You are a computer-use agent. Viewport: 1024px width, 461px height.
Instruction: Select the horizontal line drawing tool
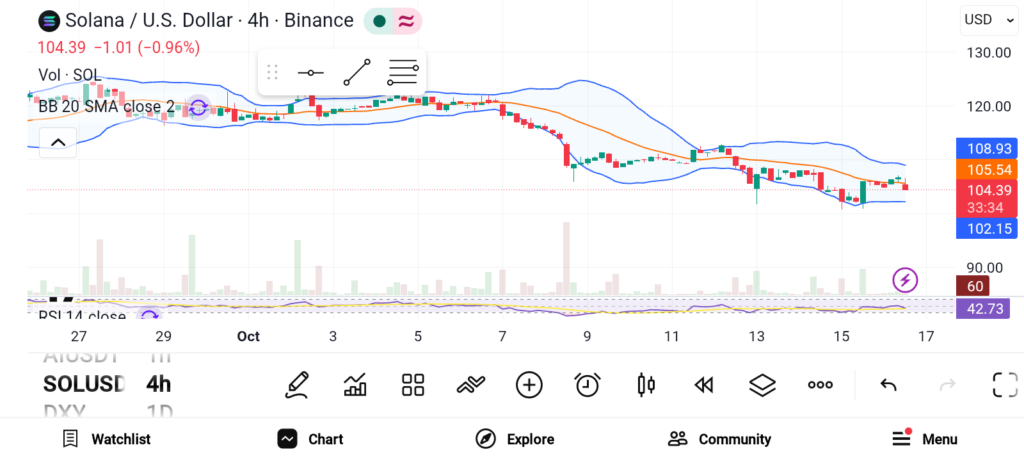[311, 72]
